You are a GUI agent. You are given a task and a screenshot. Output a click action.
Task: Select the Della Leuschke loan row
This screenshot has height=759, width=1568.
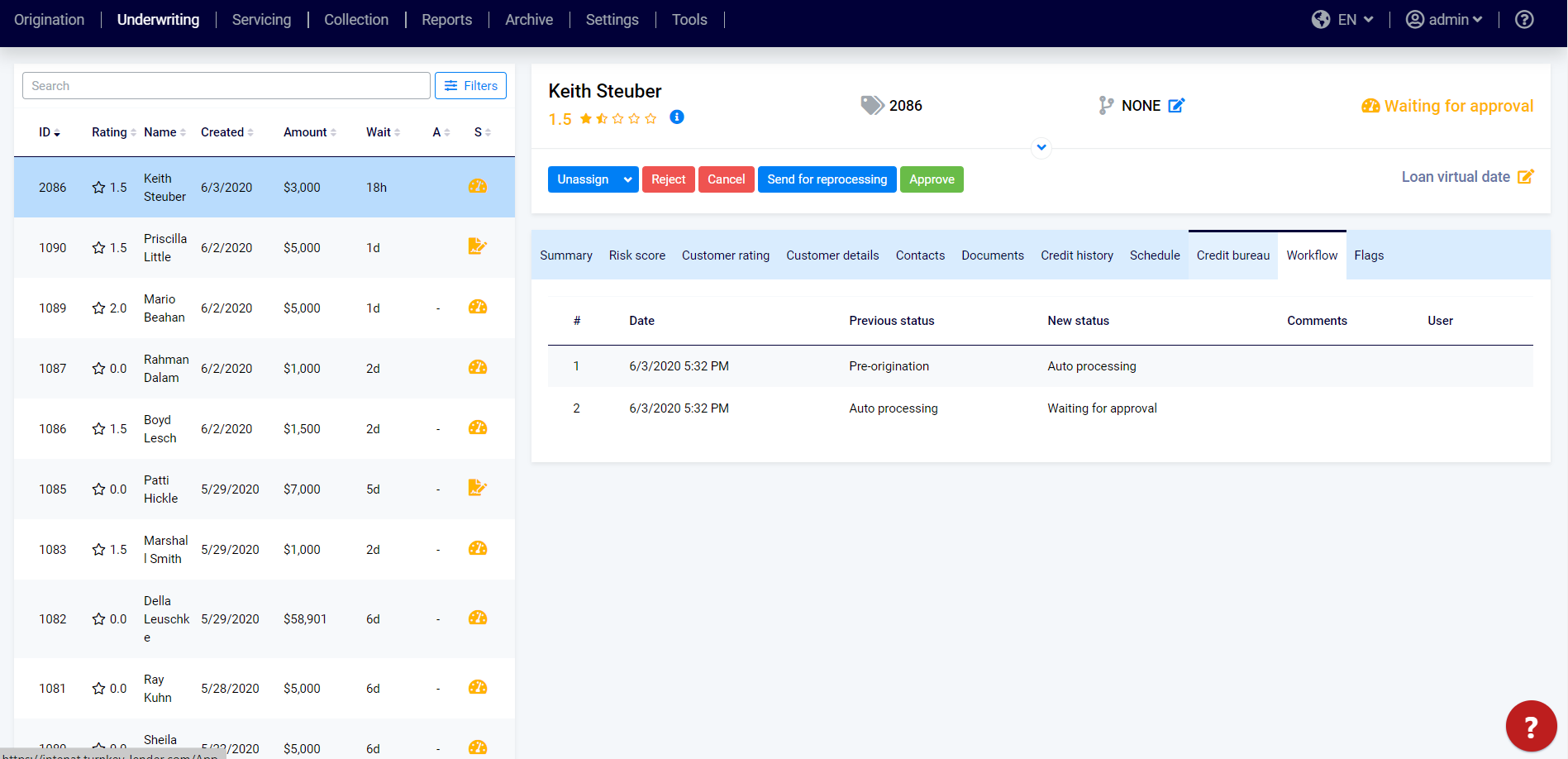[265, 618]
